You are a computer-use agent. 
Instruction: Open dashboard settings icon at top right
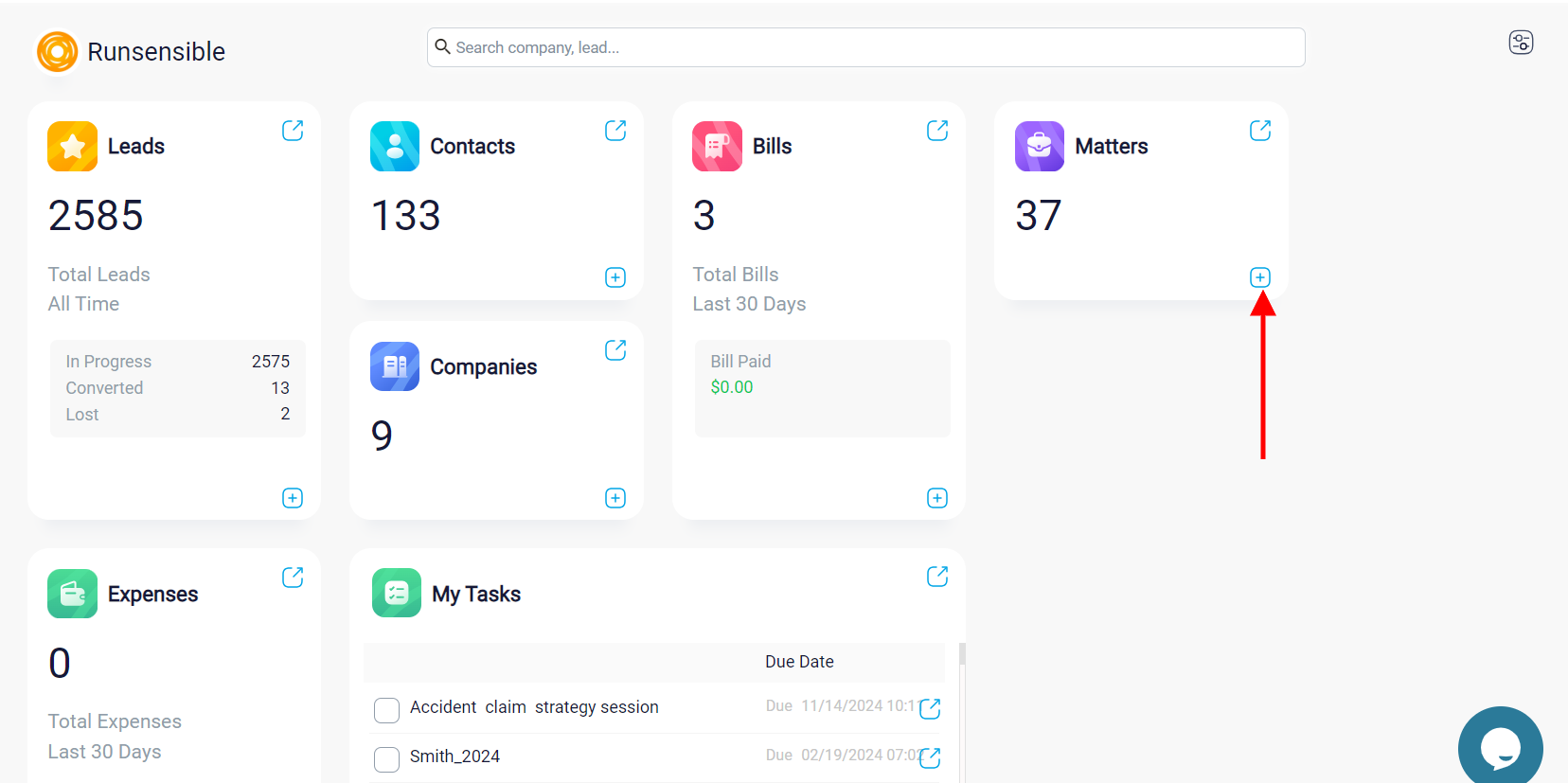pos(1521,43)
